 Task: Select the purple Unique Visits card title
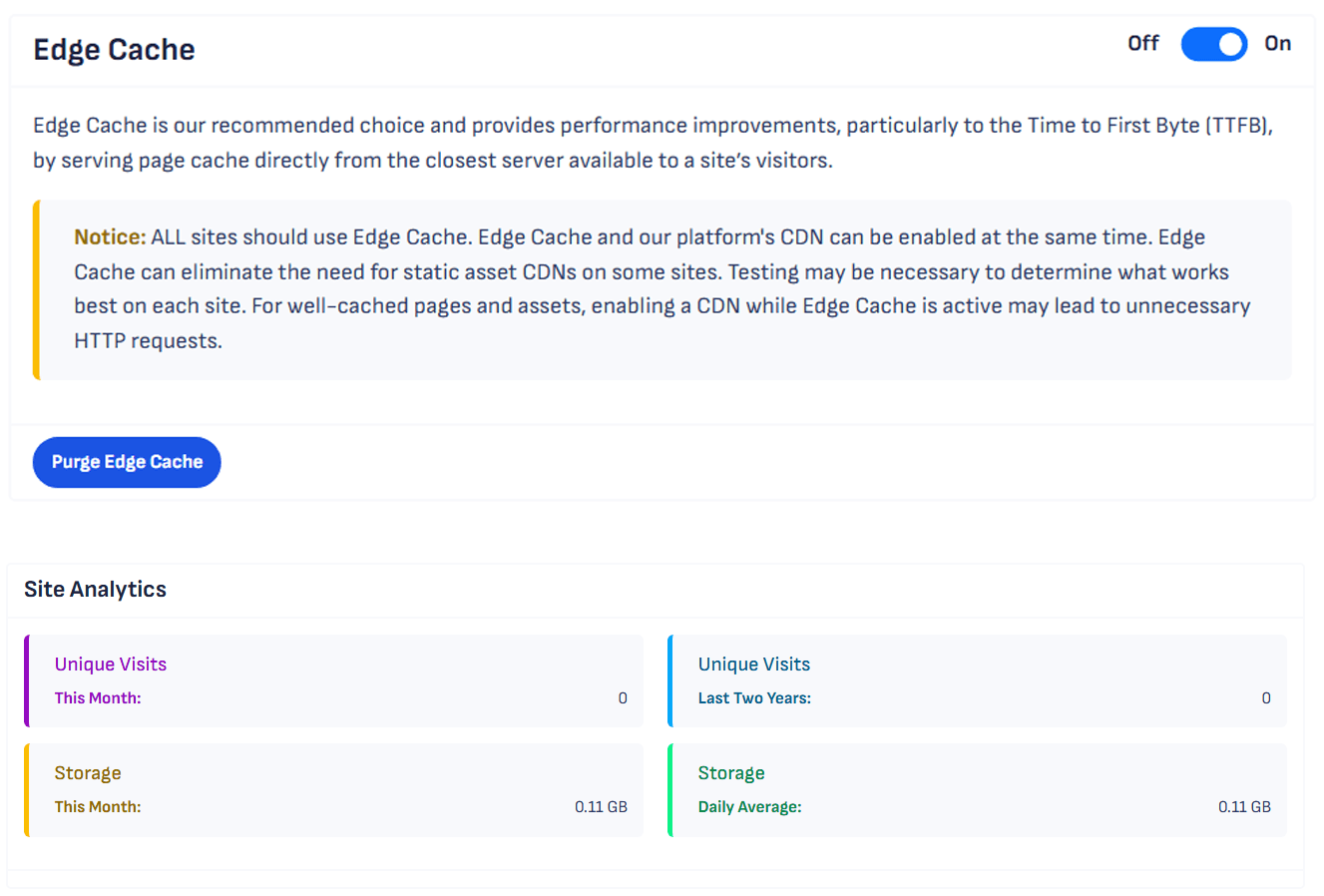coord(111,665)
